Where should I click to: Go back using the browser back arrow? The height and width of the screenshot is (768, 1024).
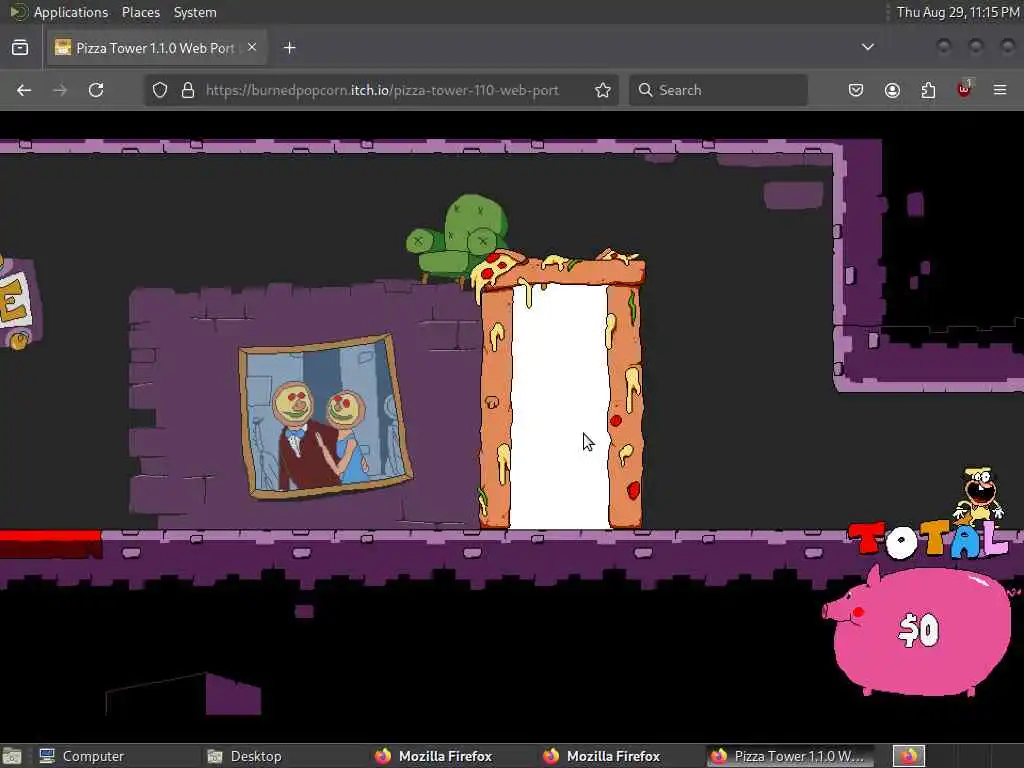24,90
